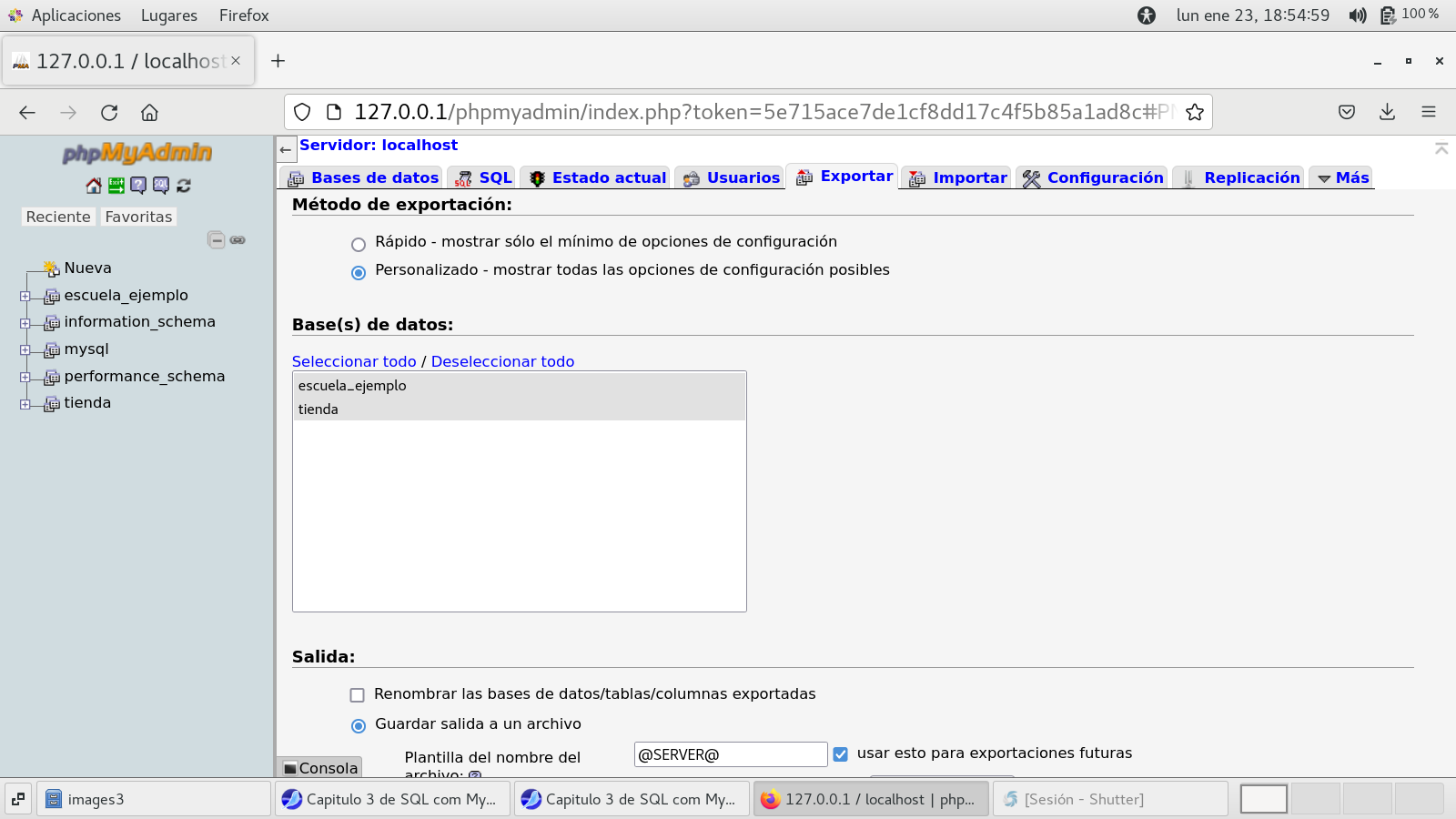Screen dimensions: 1456x819
Task: Expand the escuela_ejemplo database tree
Action: [25, 296]
